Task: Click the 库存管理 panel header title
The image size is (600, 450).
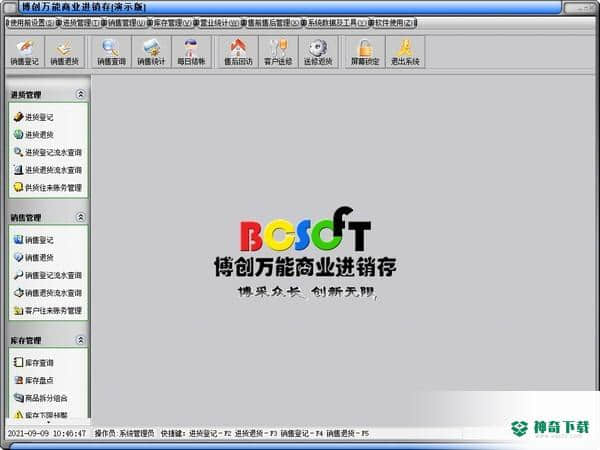Action: click(x=26, y=341)
